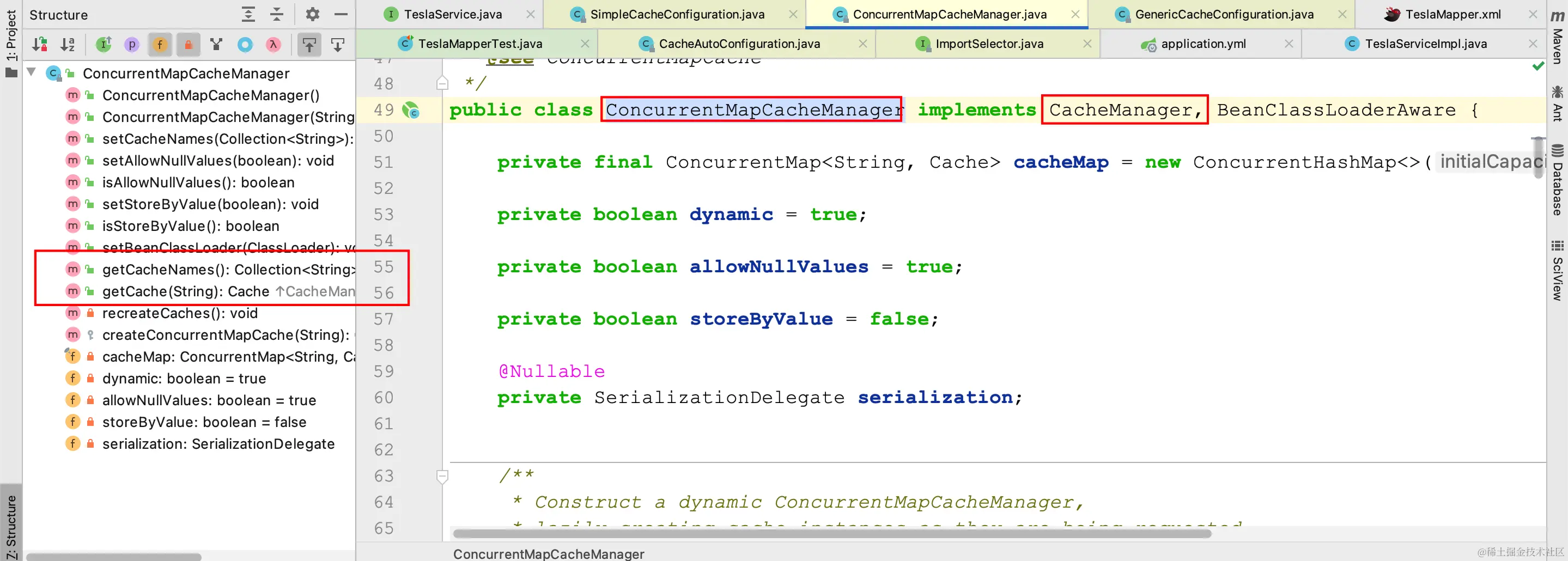Screen dimensions: 1568x561
Task: Click Expand All in Structure header
Action: tap(248, 14)
